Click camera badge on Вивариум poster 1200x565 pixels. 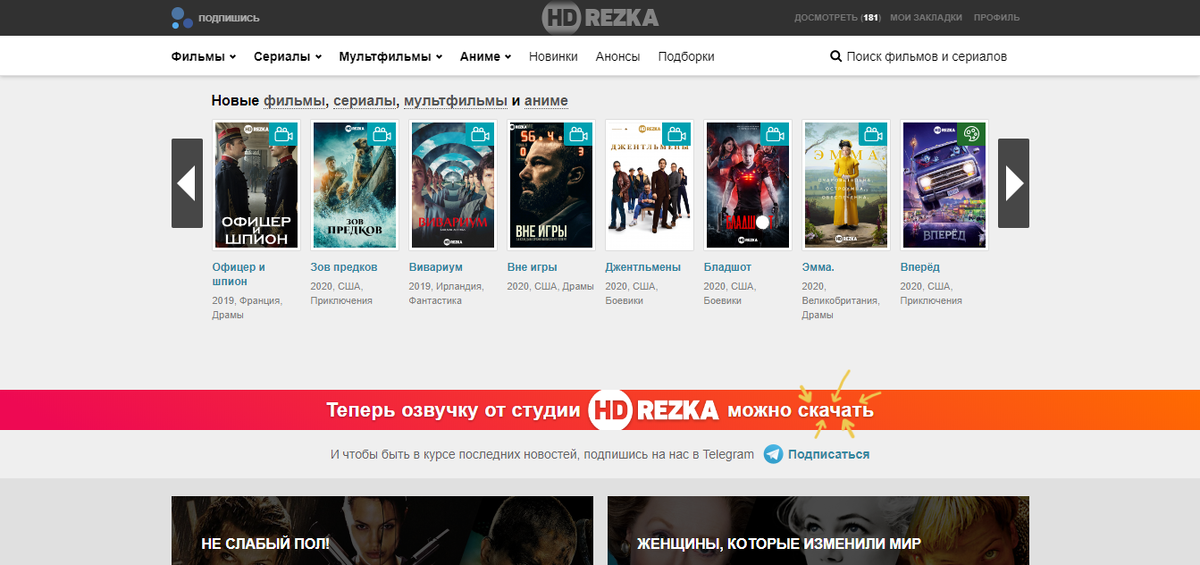tap(481, 134)
